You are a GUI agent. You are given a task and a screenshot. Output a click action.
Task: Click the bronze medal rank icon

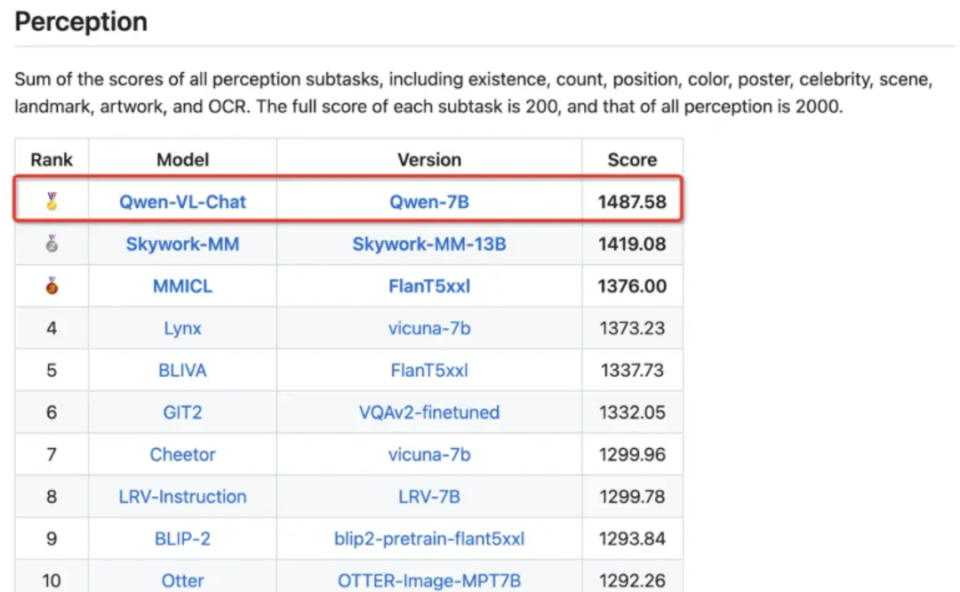click(x=52, y=285)
